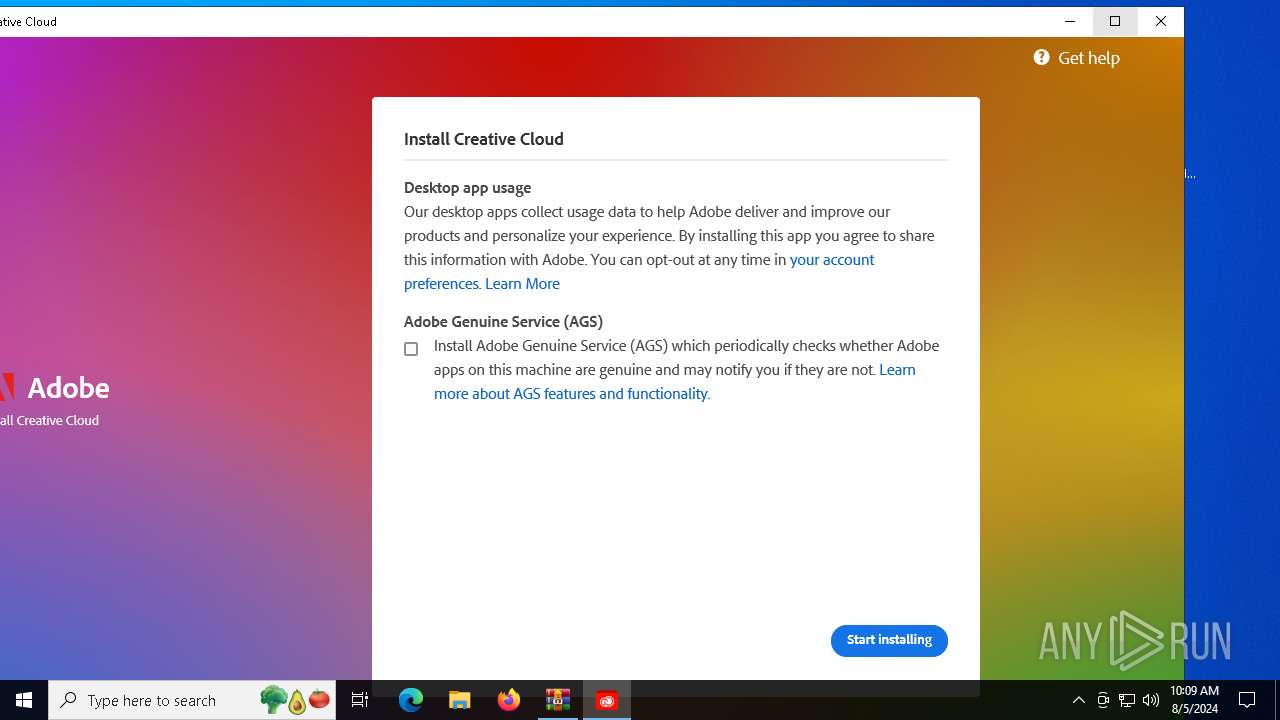Image resolution: width=1280 pixels, height=720 pixels.
Task: Minimize the Creative Cloud installer window
Action: [1070, 21]
